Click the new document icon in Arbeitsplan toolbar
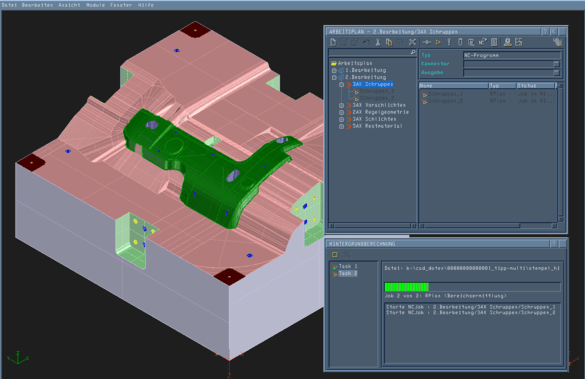The image size is (585, 379). pyautogui.click(x=333, y=43)
